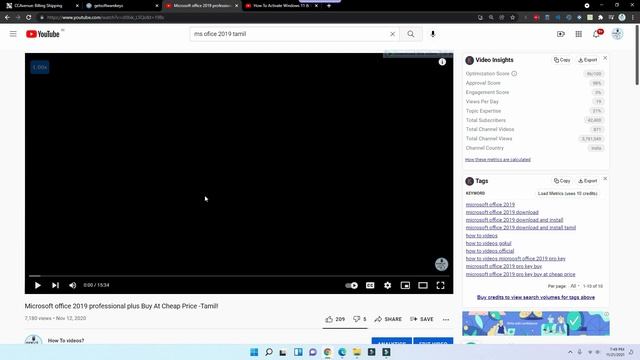The width and height of the screenshot is (640, 360).
Task: Open 'How these metrics are calculated' link
Action: (x=498, y=160)
